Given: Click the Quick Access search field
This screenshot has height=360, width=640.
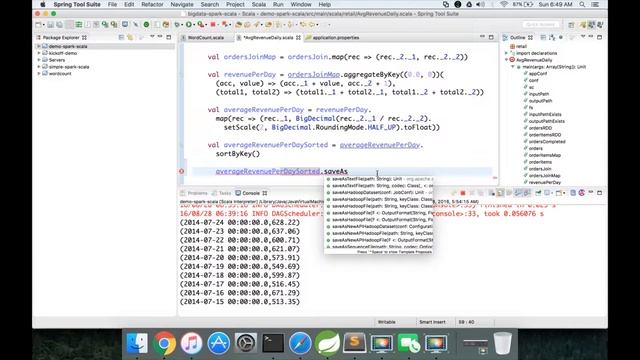Looking at the screenshot, I should [x=540, y=25].
